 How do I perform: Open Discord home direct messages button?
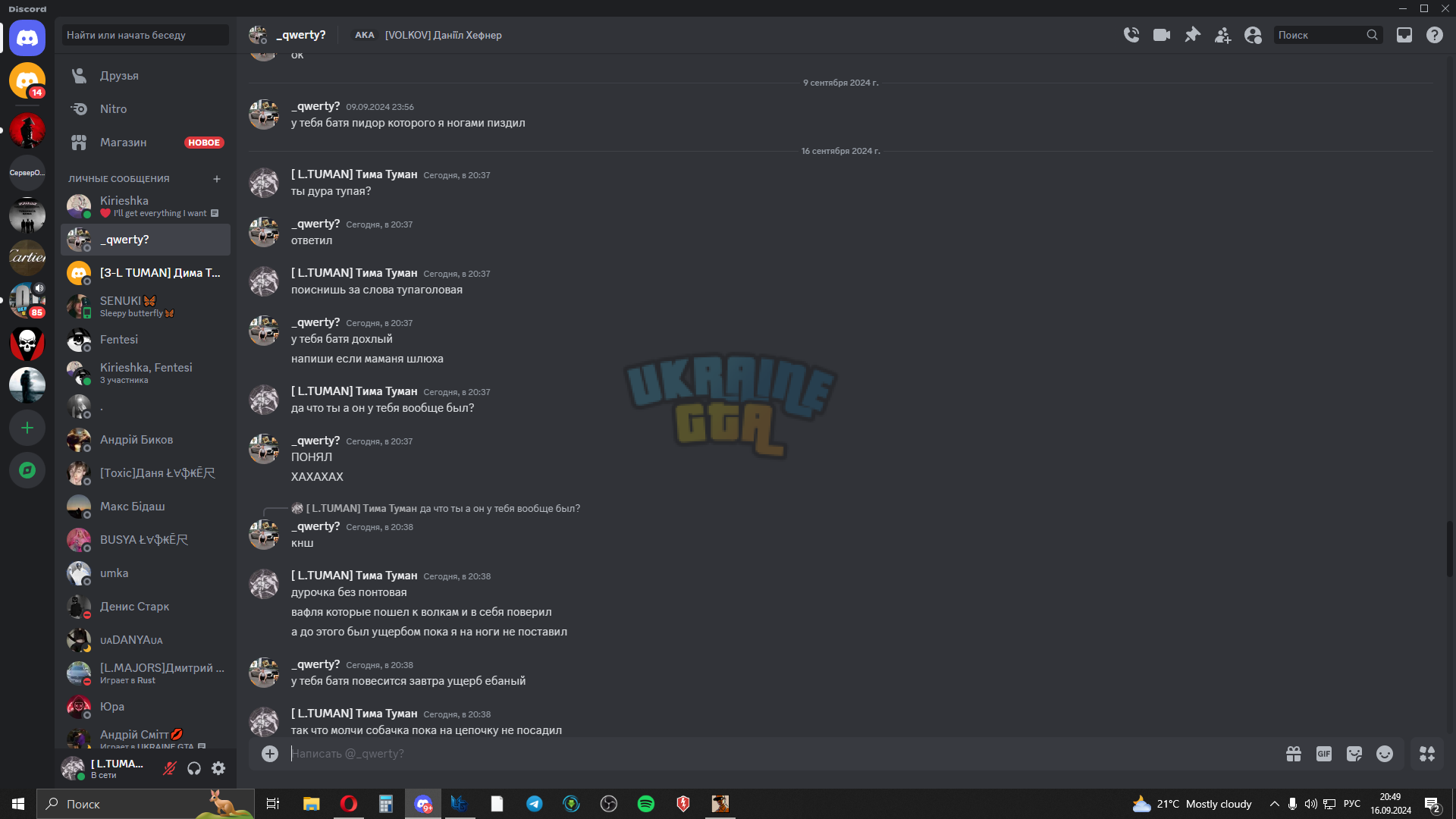27,38
